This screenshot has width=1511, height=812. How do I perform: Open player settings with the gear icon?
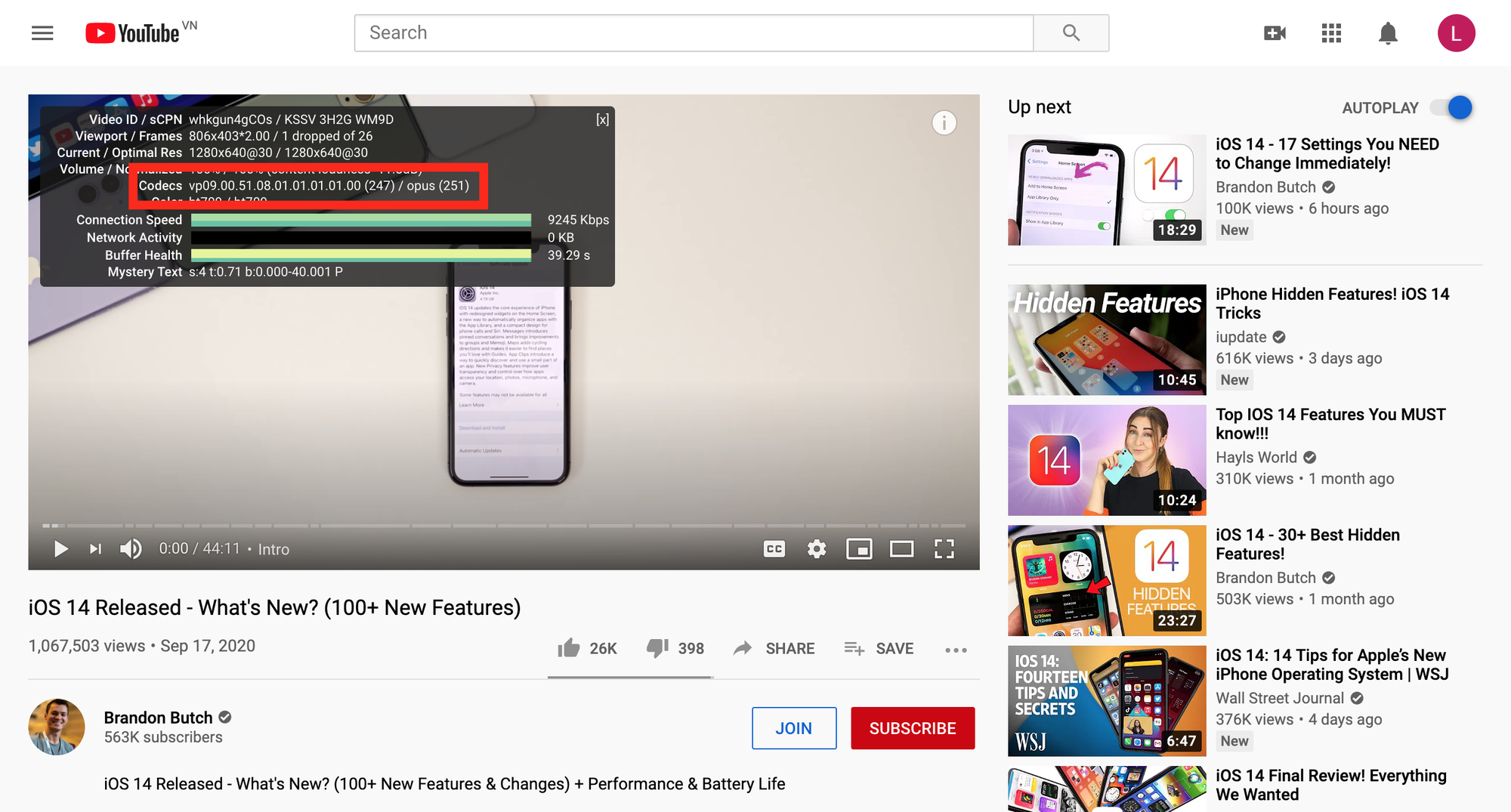click(x=816, y=549)
